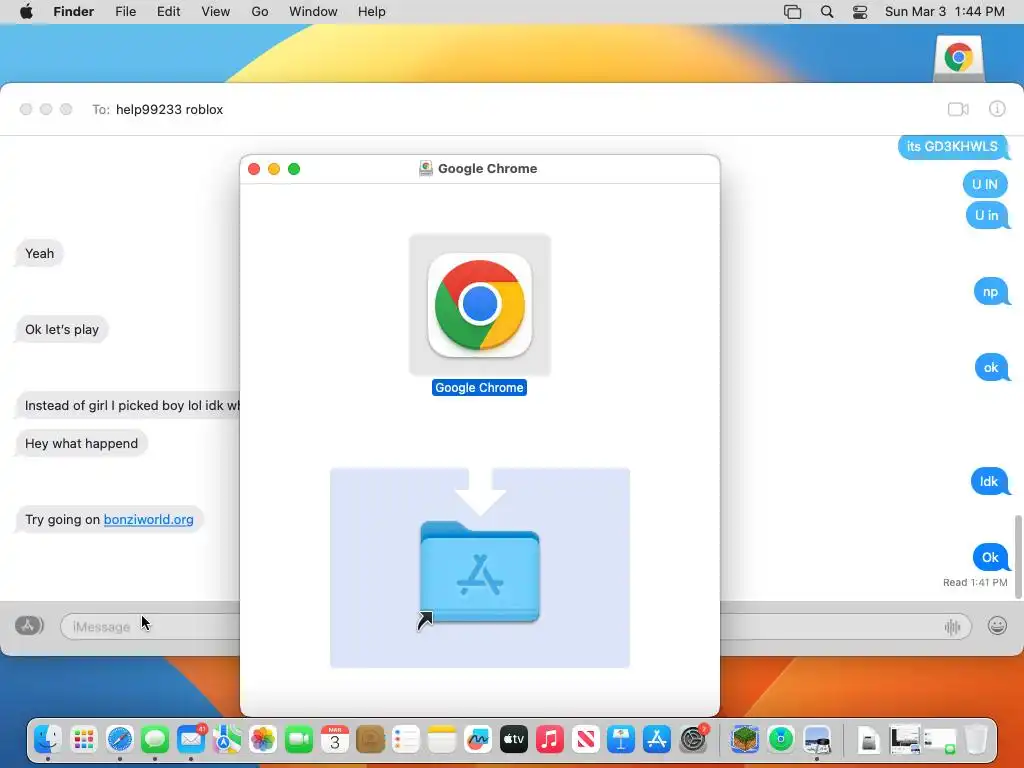The height and width of the screenshot is (768, 1024).
Task: Click the recipient name help99233 roblox
Action: [x=169, y=110]
